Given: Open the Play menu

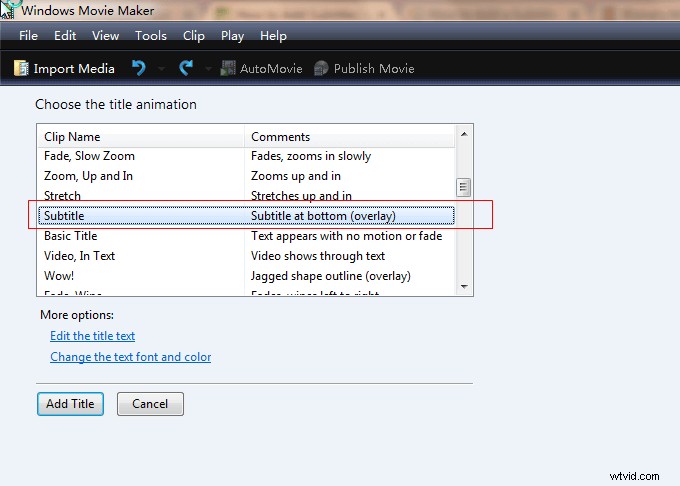Looking at the screenshot, I should pyautogui.click(x=232, y=36).
